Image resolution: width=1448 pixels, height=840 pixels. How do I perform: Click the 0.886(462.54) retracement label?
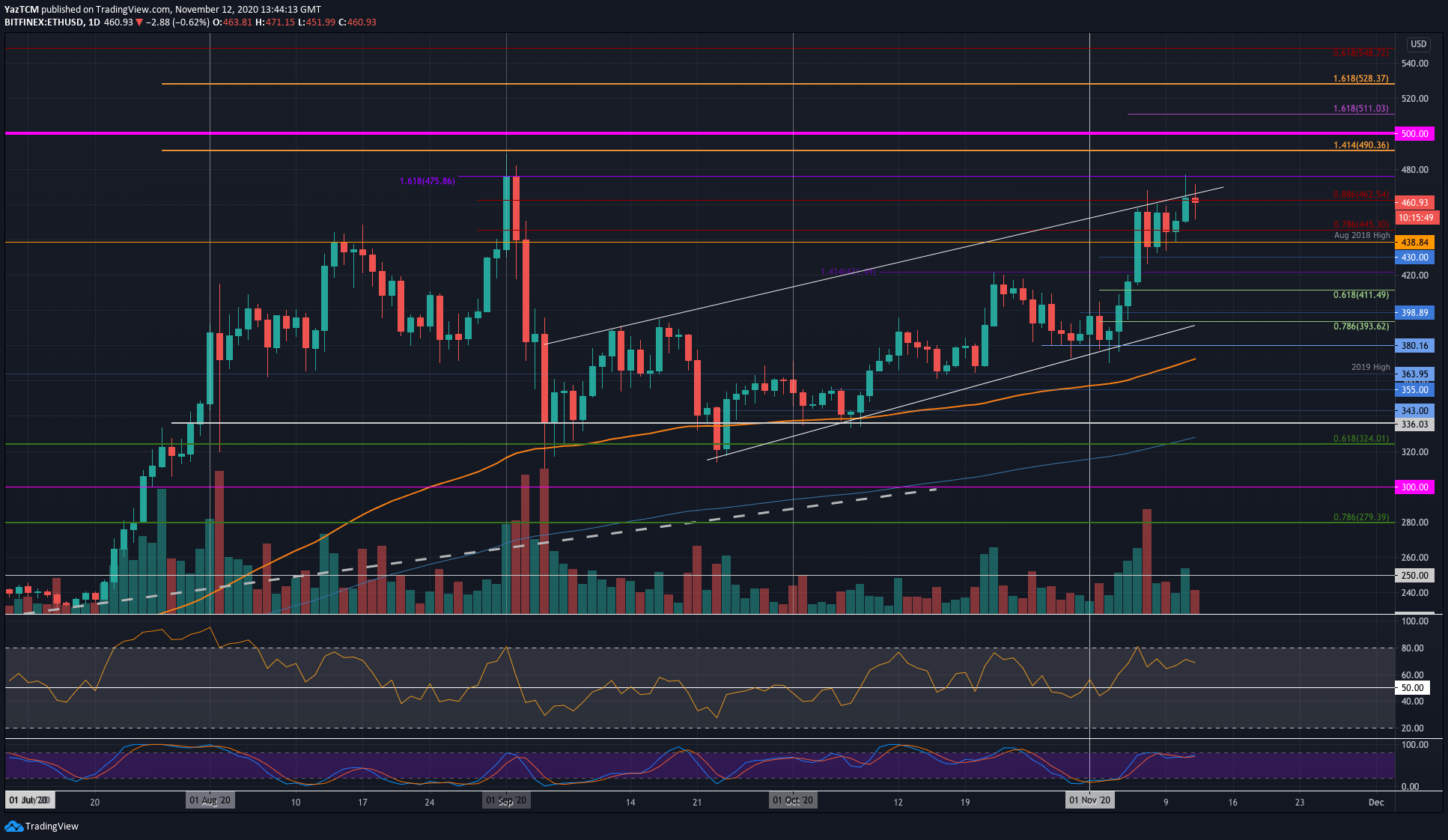coord(1360,195)
